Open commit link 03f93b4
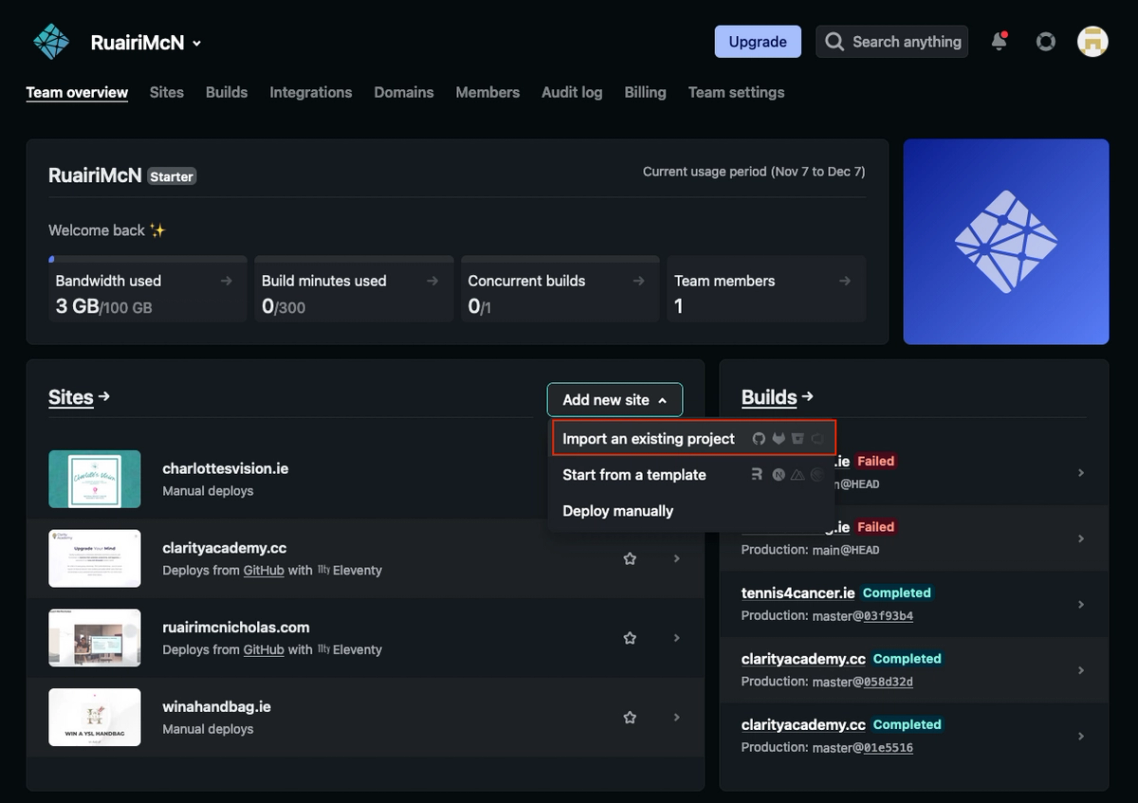1138x803 pixels. tap(888, 616)
